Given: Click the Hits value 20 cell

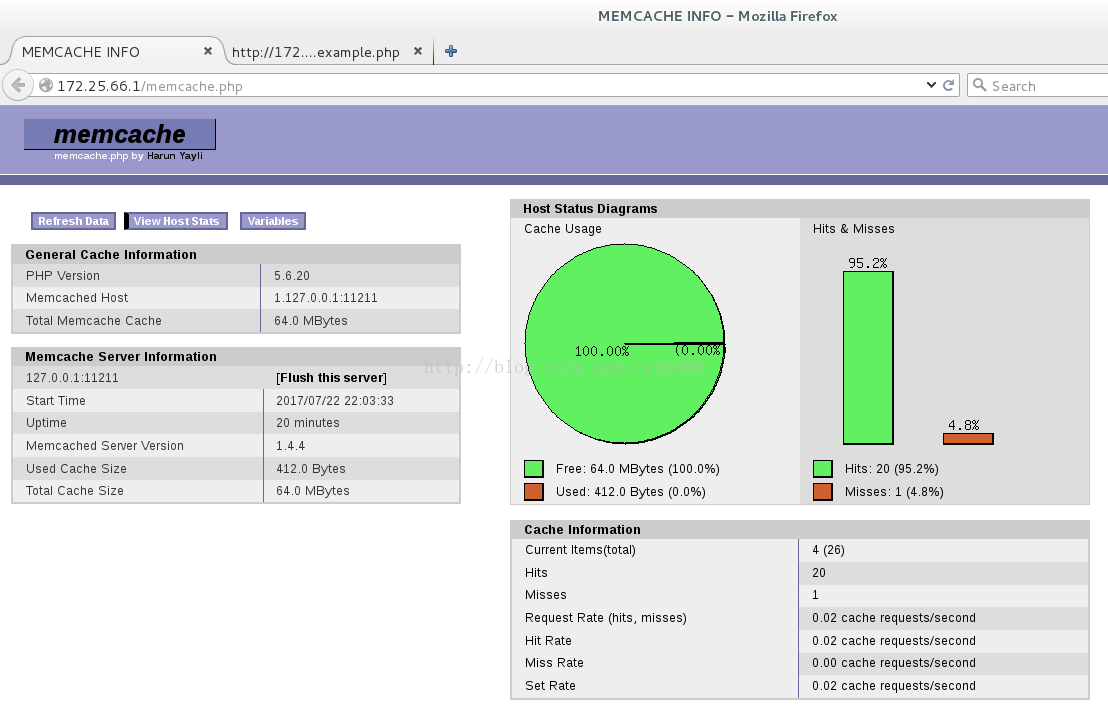Looking at the screenshot, I should click(943, 573).
